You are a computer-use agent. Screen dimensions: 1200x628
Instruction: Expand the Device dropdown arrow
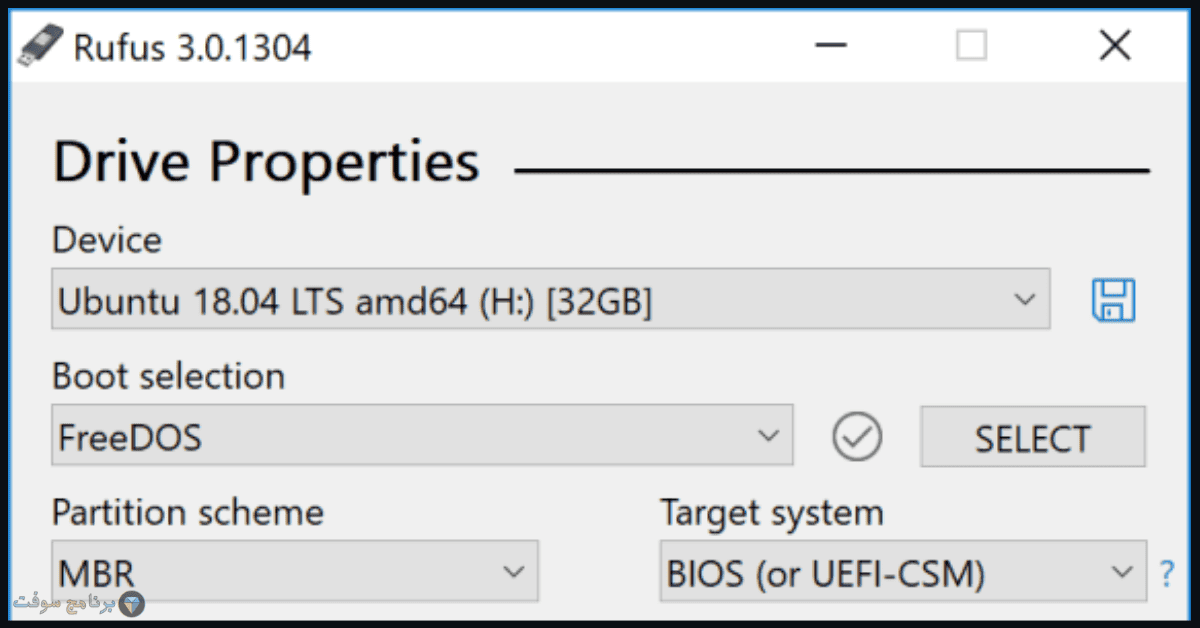(1024, 299)
